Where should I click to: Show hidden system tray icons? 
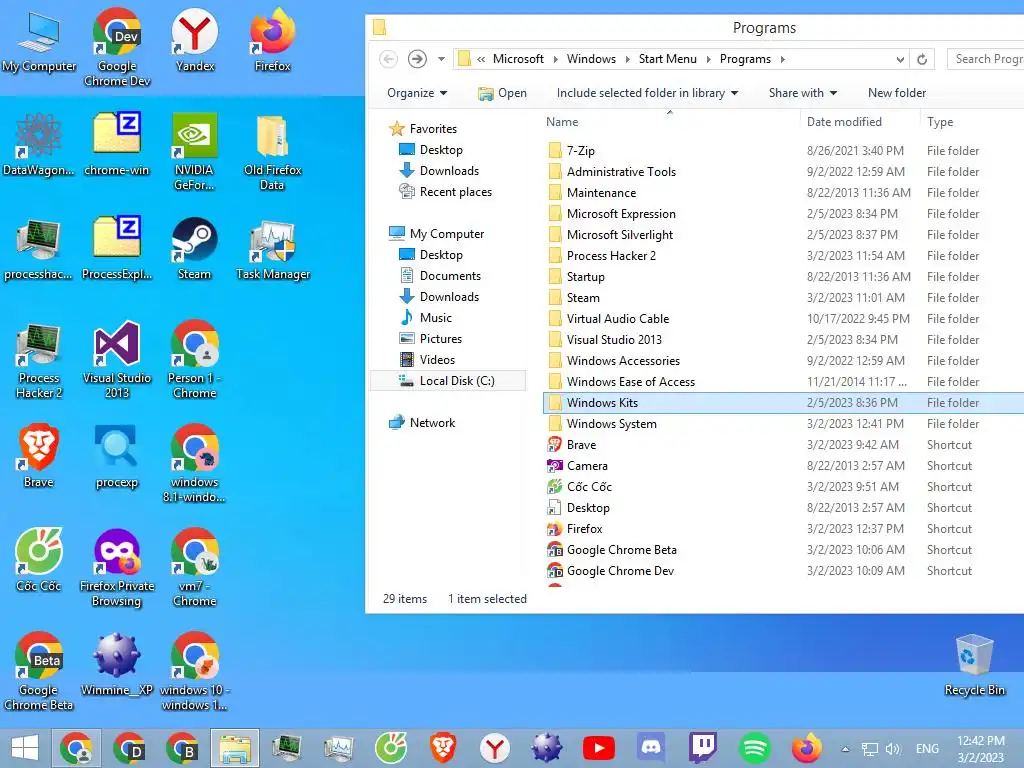tap(846, 749)
